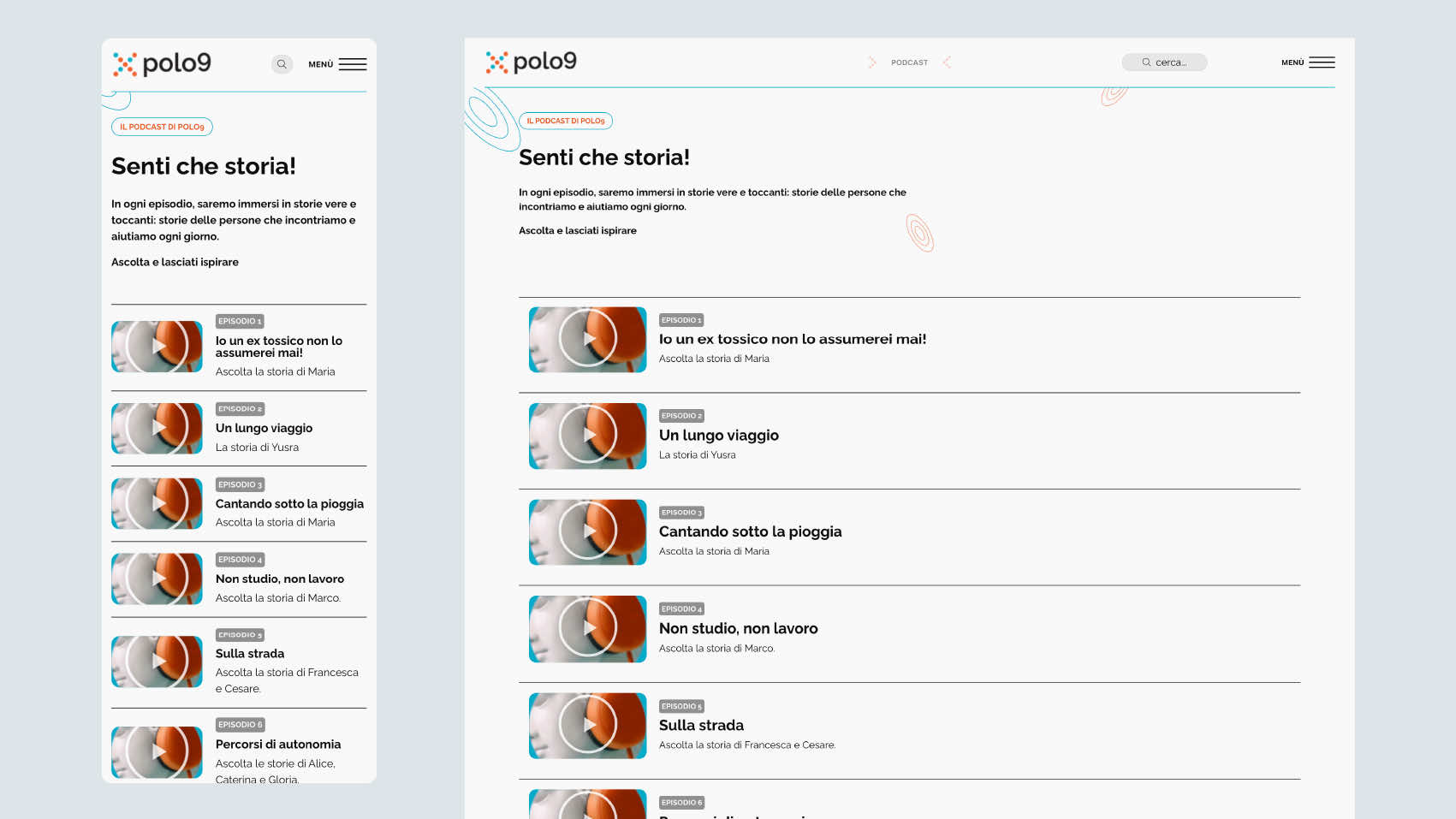
Task: Click the left chevron after PODCAST
Action: (x=947, y=62)
